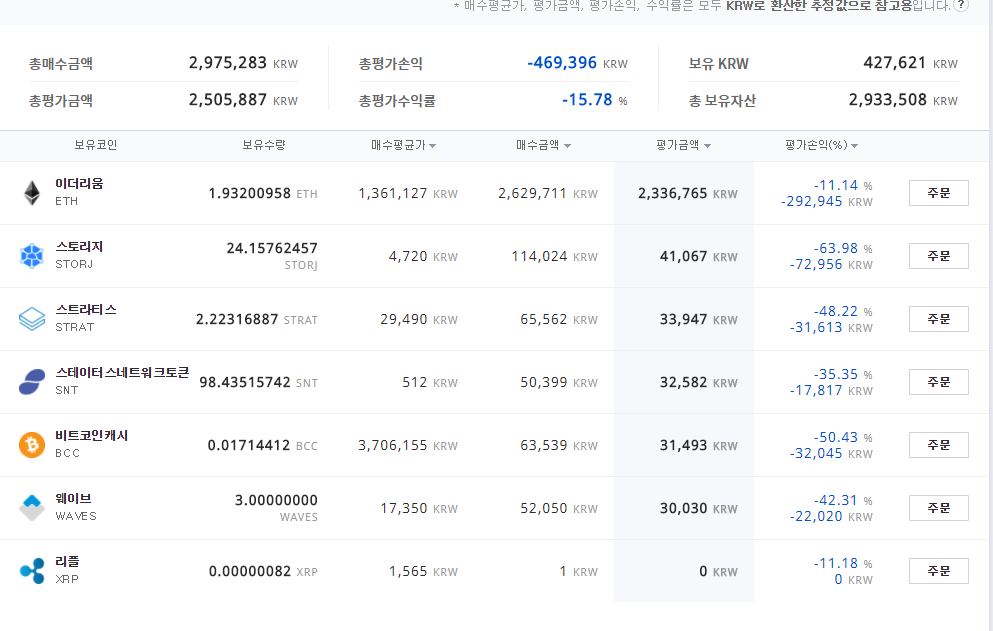Click 주문 button for 리플
Screen dimensions: 993x631
tap(939, 571)
